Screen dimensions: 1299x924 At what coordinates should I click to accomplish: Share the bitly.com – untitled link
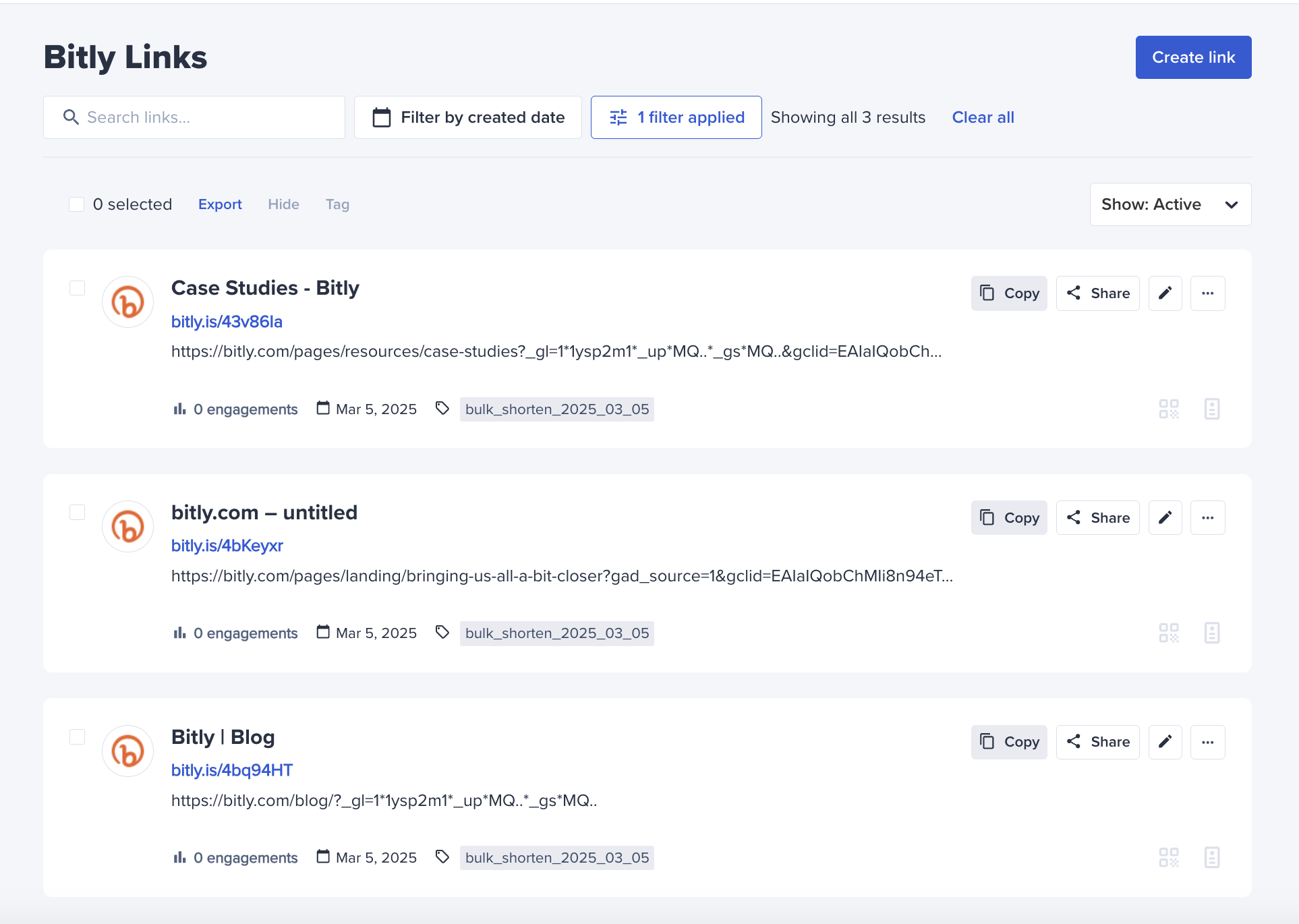[x=1097, y=518]
